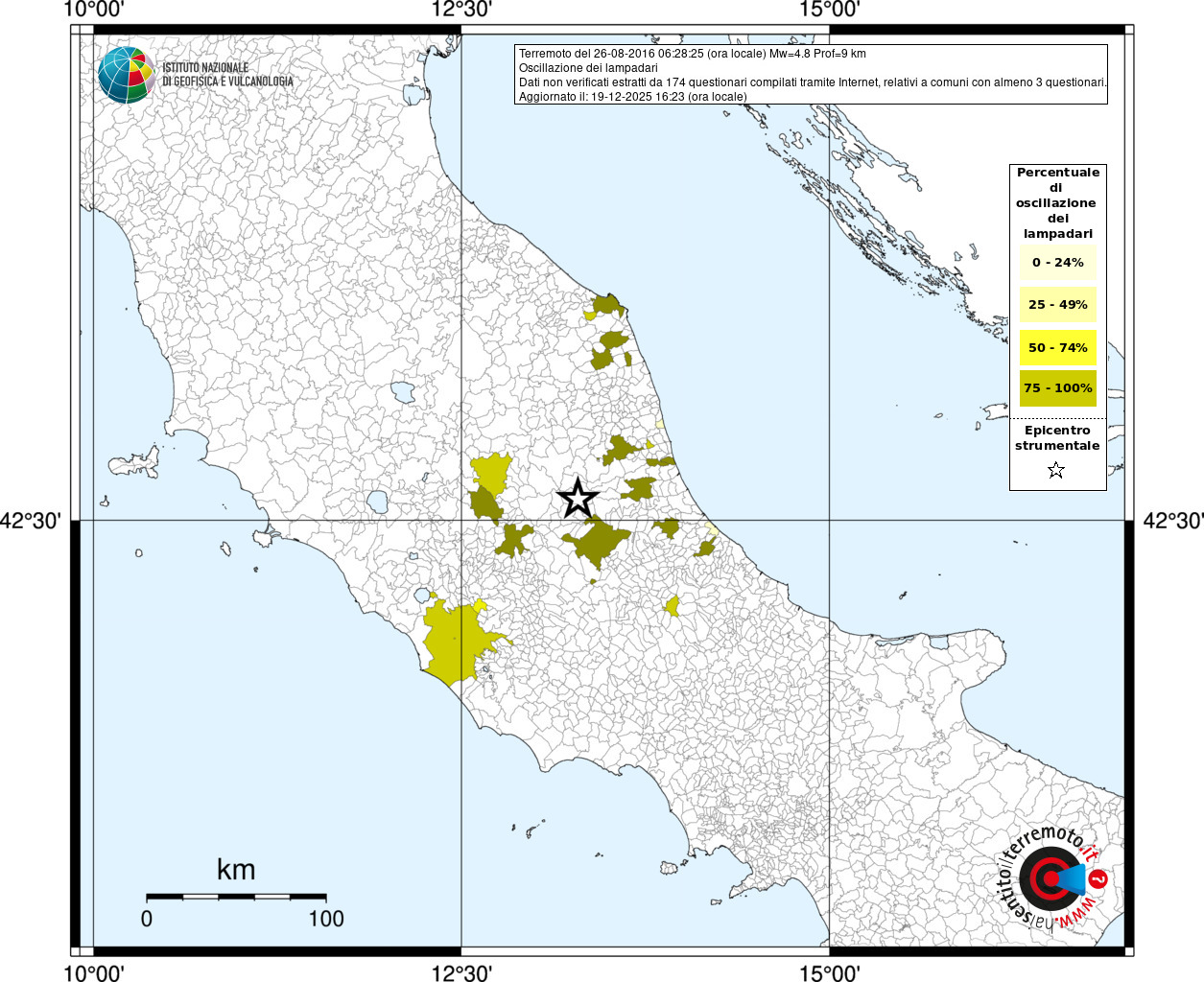The height and width of the screenshot is (982, 1204).
Task: Click the epicenter star on the map
Action: pyautogui.click(x=578, y=498)
